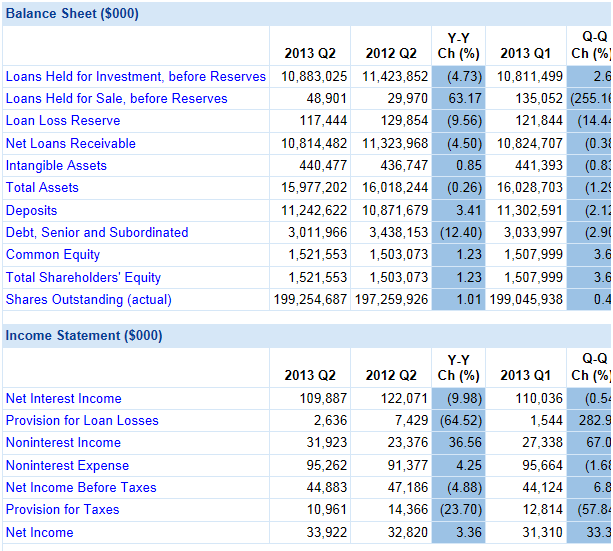
Task: Click the Balance Sheet ($000) section header
Action: (72, 14)
